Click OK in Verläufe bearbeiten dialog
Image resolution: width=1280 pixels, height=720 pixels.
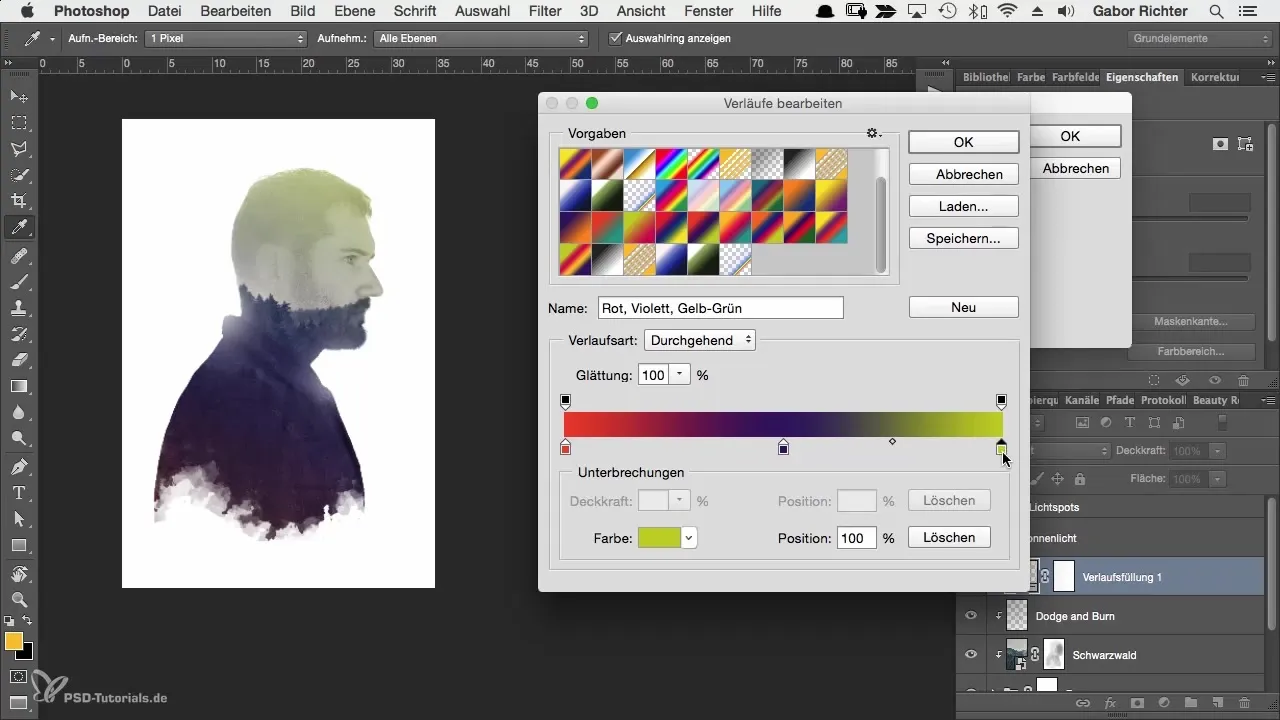point(963,142)
